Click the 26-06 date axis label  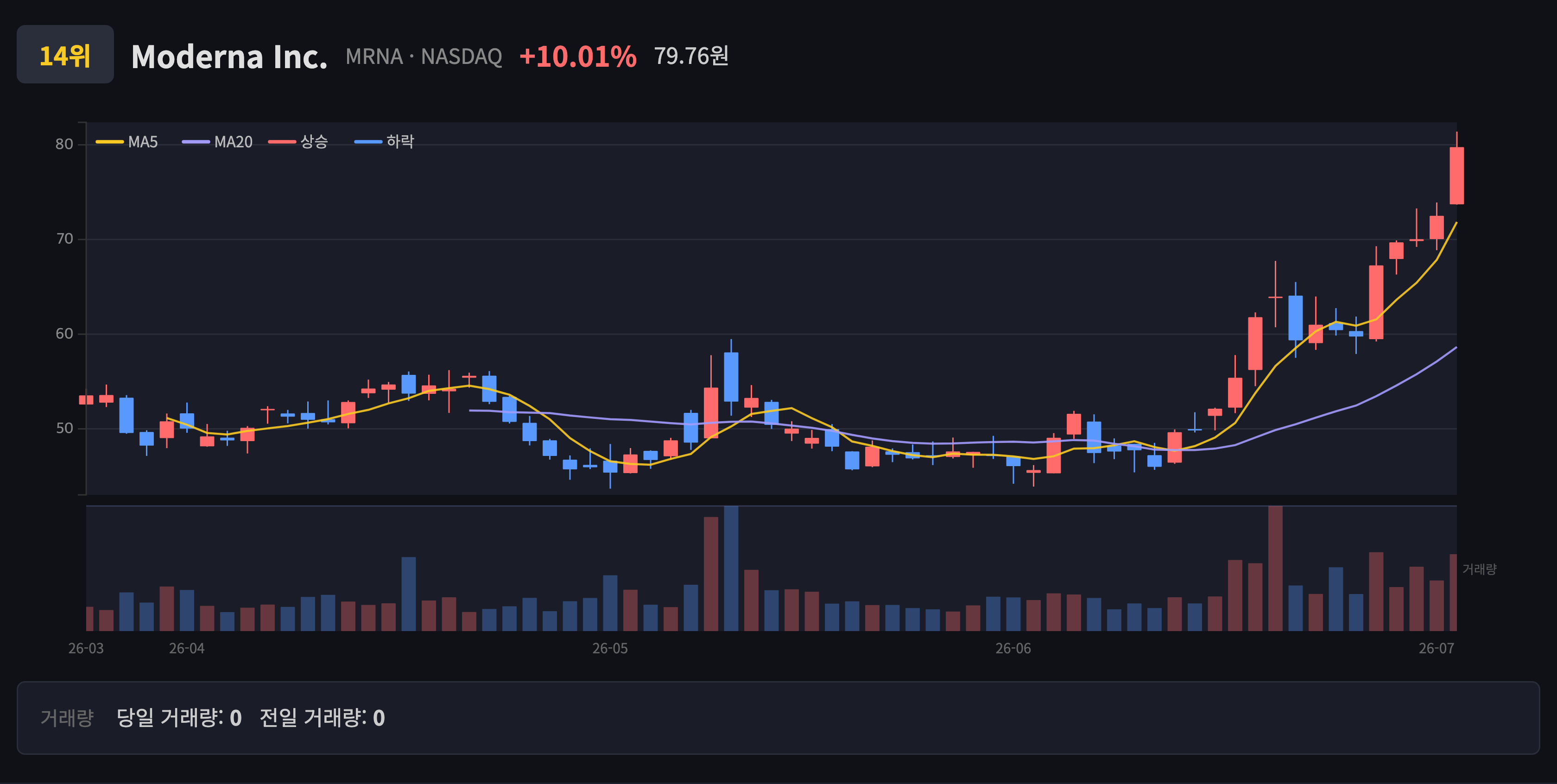pos(1013,649)
